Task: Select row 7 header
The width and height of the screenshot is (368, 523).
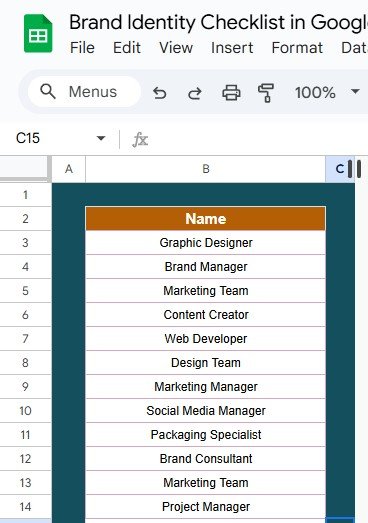Action: (25, 339)
